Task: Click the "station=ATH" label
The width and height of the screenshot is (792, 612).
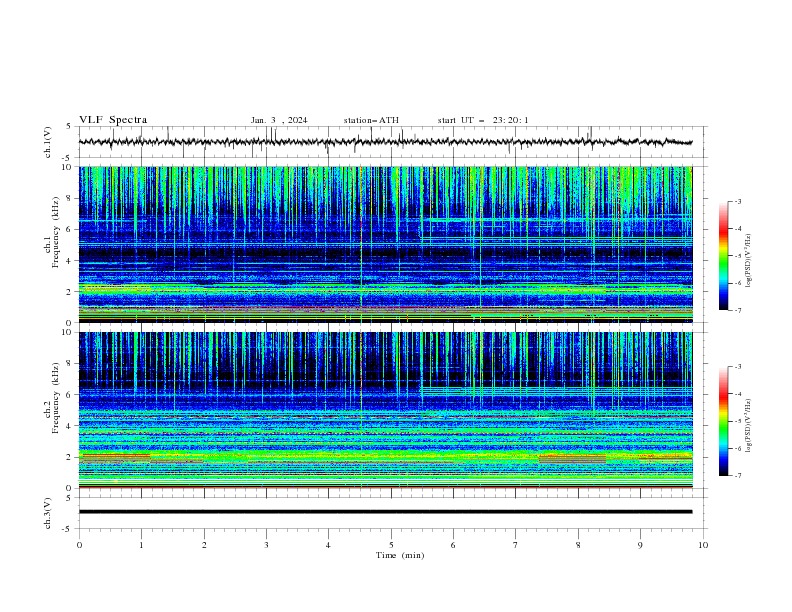Action: click(x=371, y=120)
